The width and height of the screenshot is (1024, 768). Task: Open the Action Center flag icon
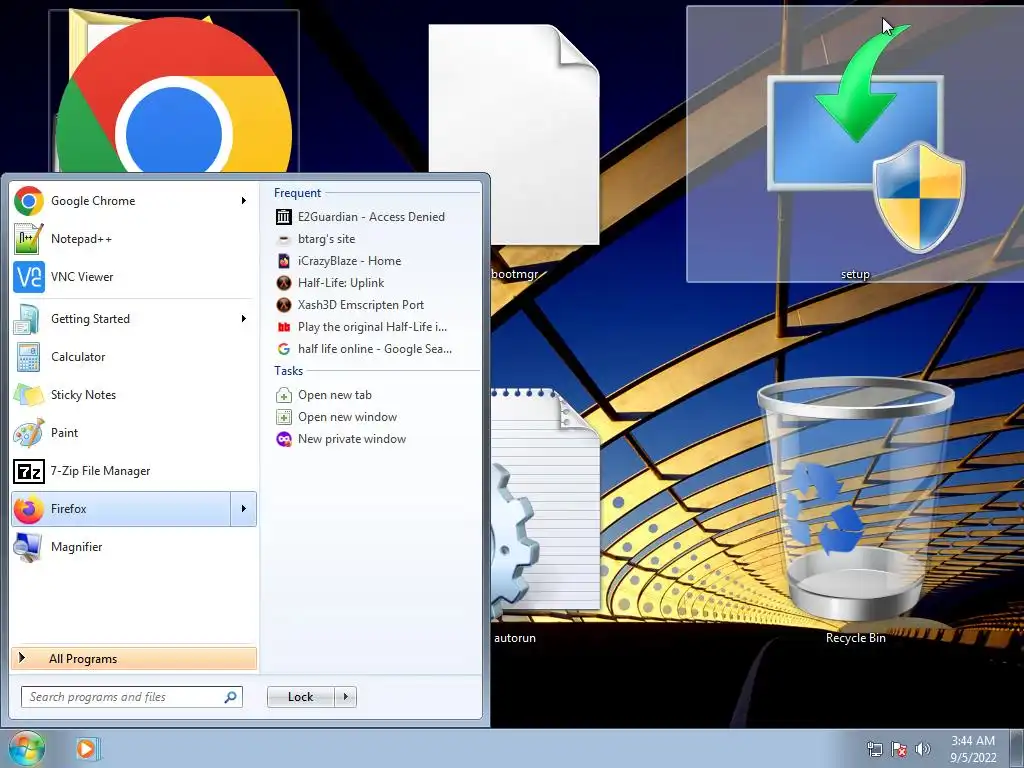899,749
